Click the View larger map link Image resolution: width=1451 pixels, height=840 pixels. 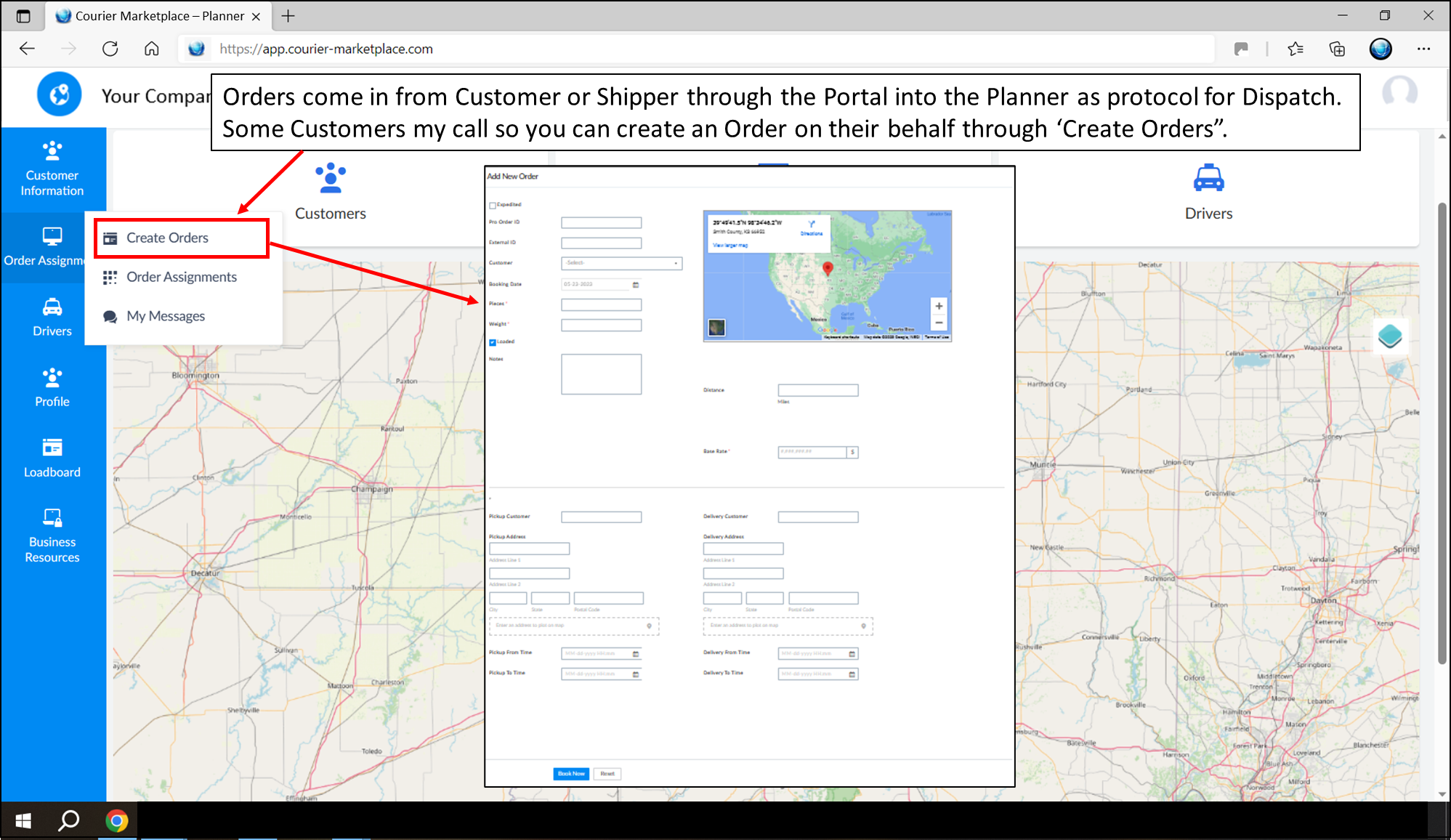pos(730,246)
